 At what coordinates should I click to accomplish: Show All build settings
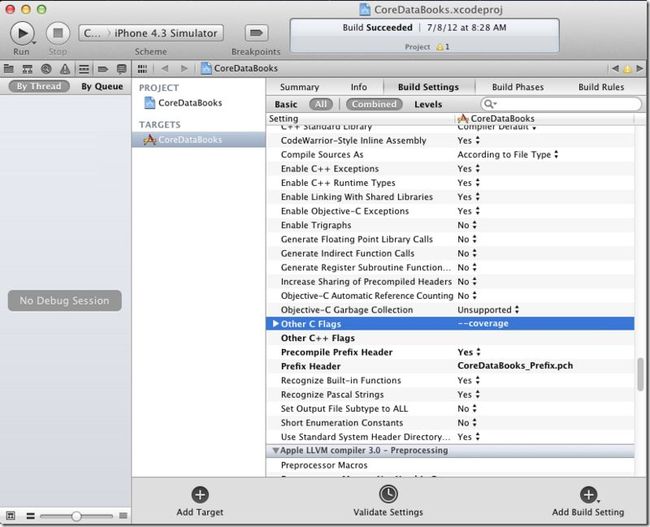[x=320, y=104]
